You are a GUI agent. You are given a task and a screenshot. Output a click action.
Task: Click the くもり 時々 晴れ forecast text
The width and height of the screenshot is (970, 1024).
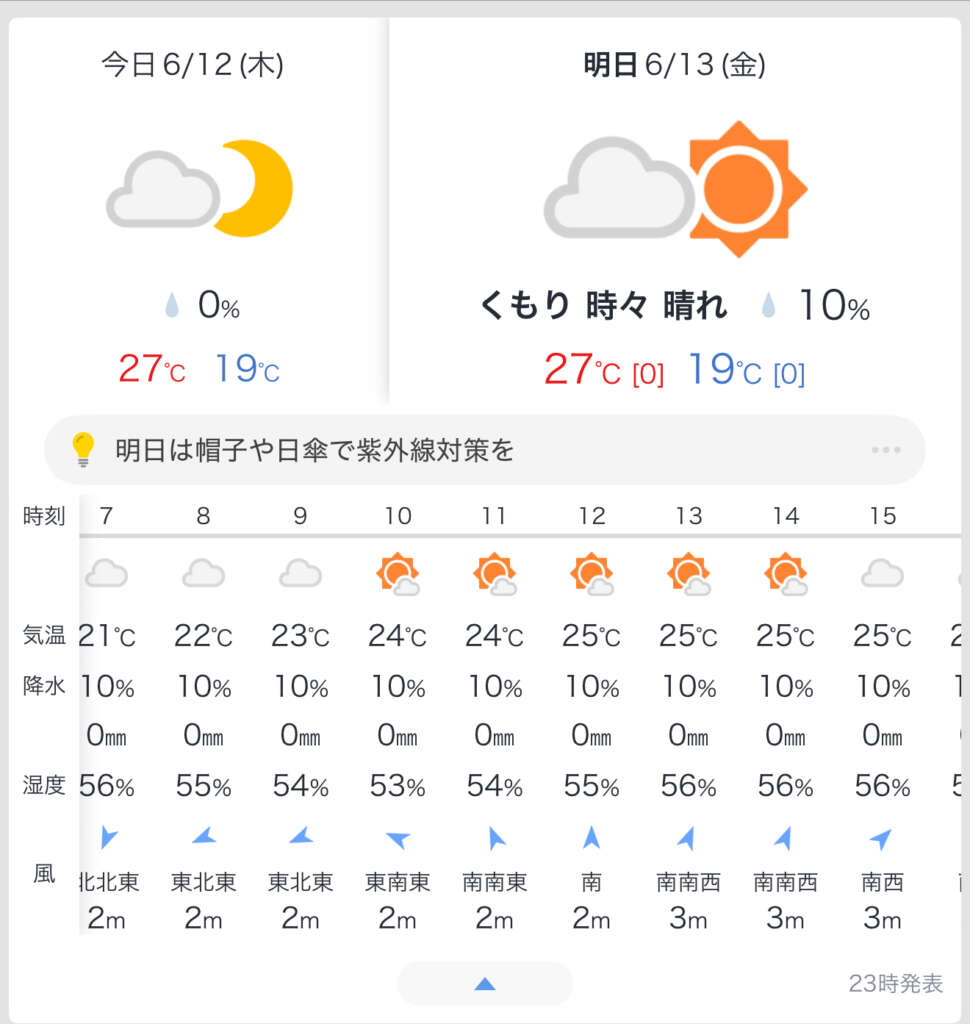pos(604,305)
